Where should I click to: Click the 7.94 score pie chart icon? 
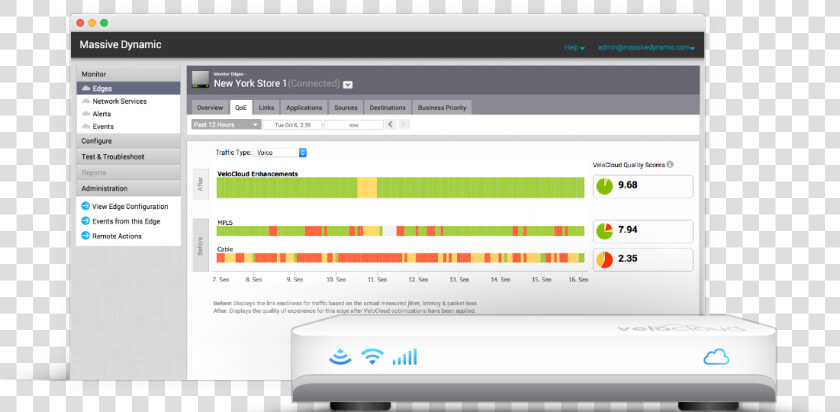604,231
